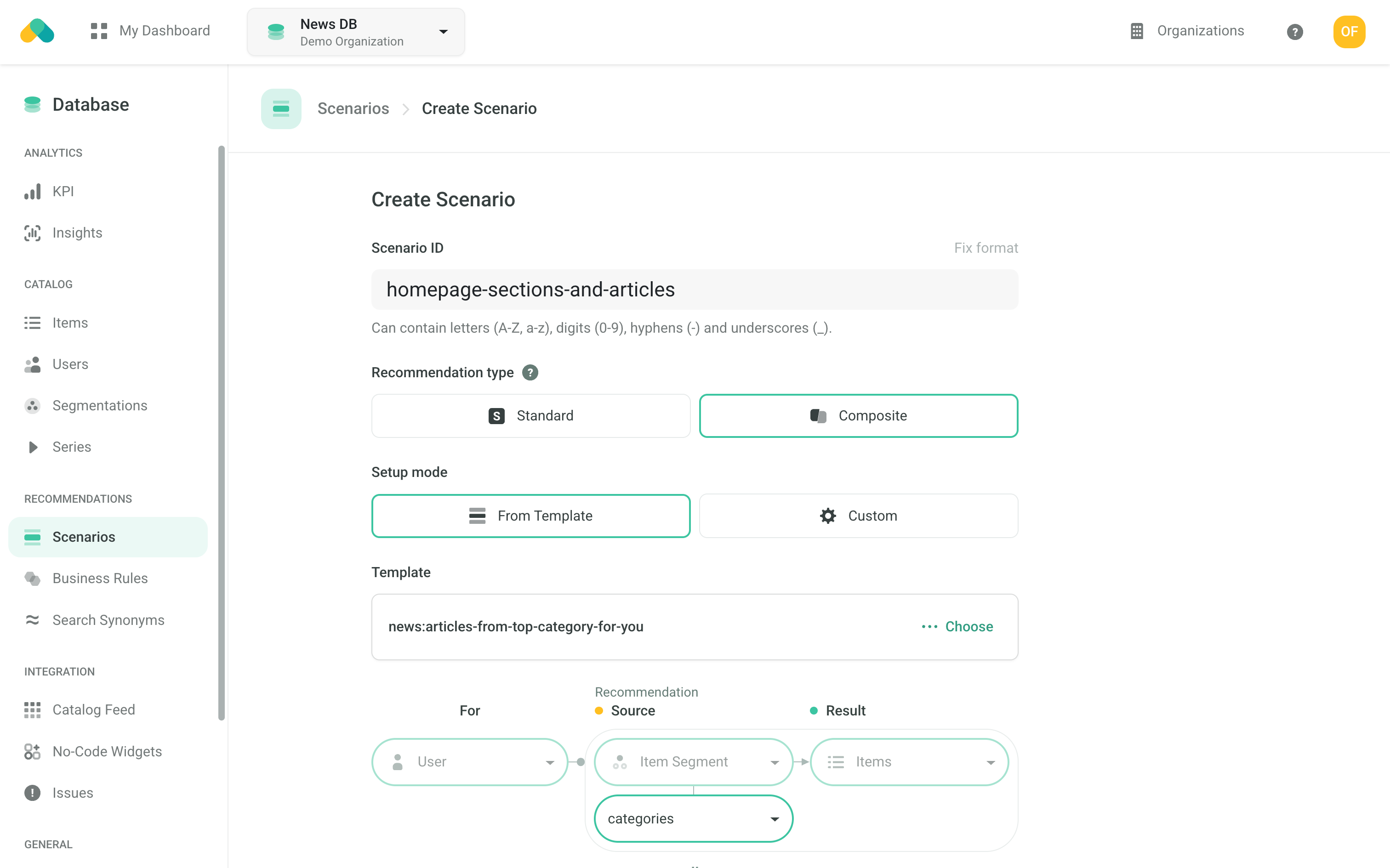This screenshot has height=868, width=1390.
Task: Open the Catalog Feed integration
Action: tap(94, 709)
